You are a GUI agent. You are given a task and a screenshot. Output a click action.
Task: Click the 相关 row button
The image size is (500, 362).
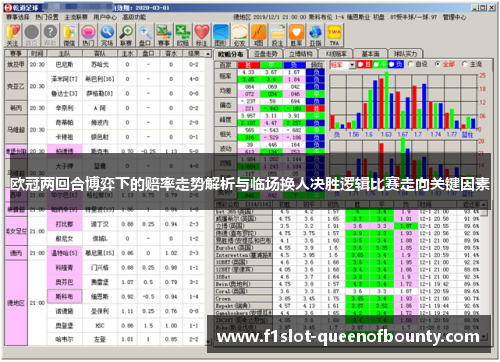point(225,134)
